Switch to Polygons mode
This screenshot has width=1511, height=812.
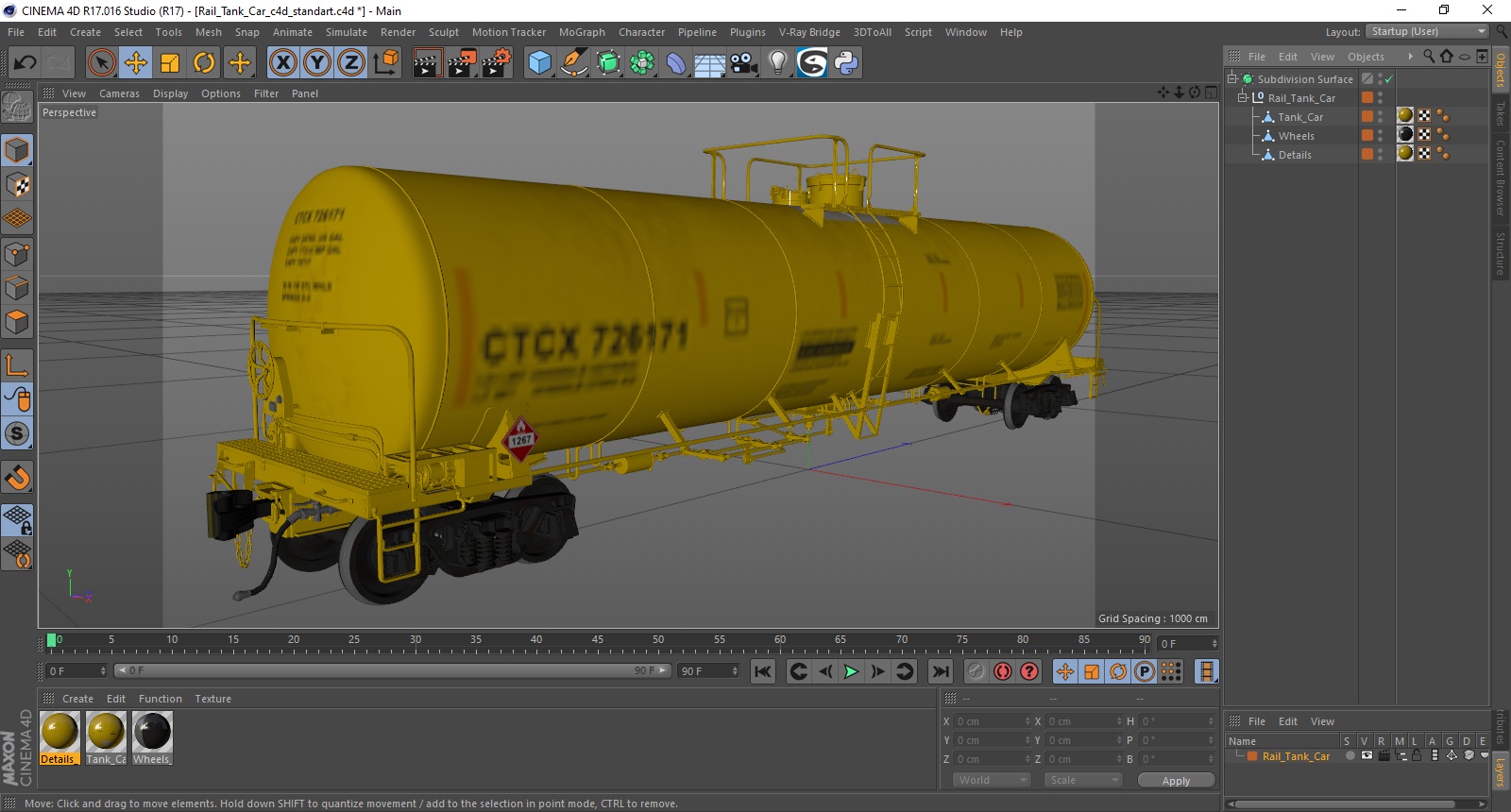(17, 322)
